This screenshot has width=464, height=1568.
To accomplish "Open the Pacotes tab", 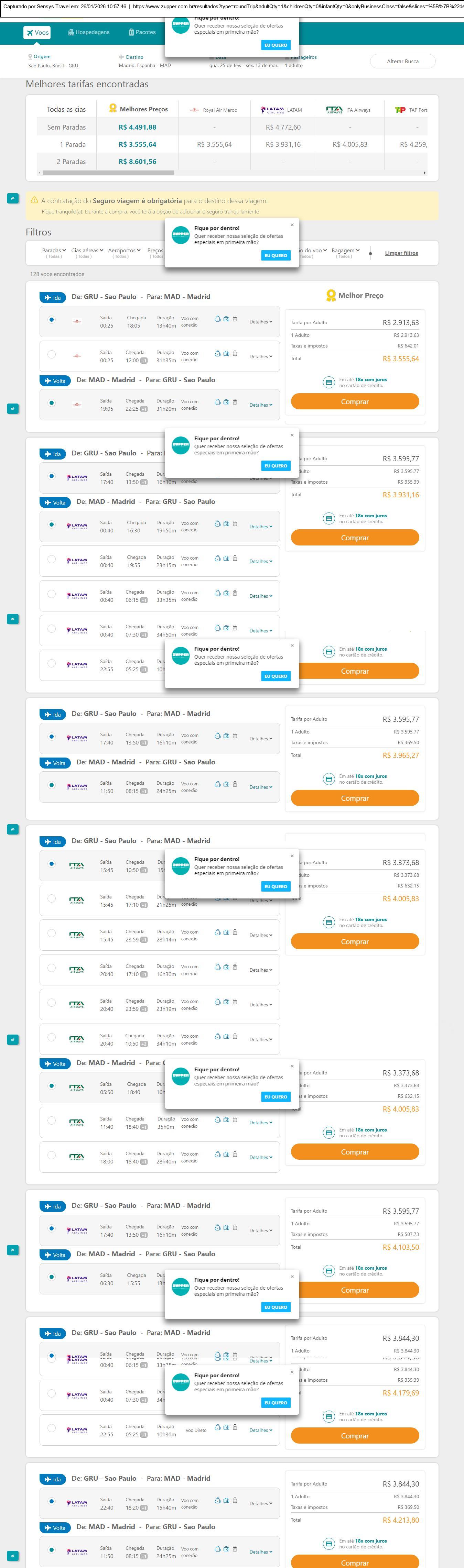I will pos(142,32).
